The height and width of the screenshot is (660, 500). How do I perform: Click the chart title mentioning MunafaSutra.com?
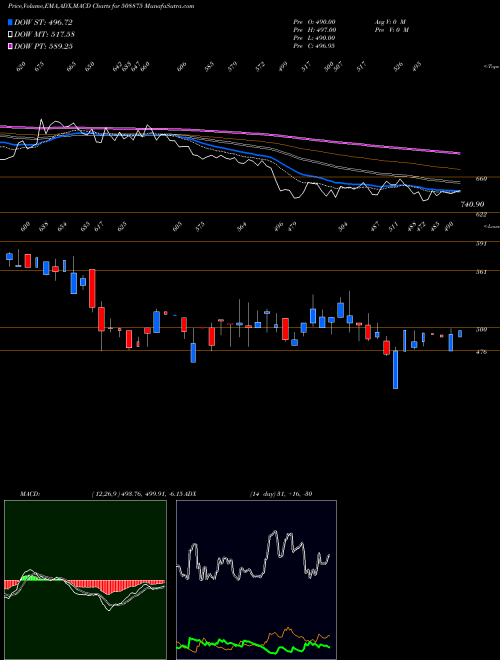coord(101,6)
